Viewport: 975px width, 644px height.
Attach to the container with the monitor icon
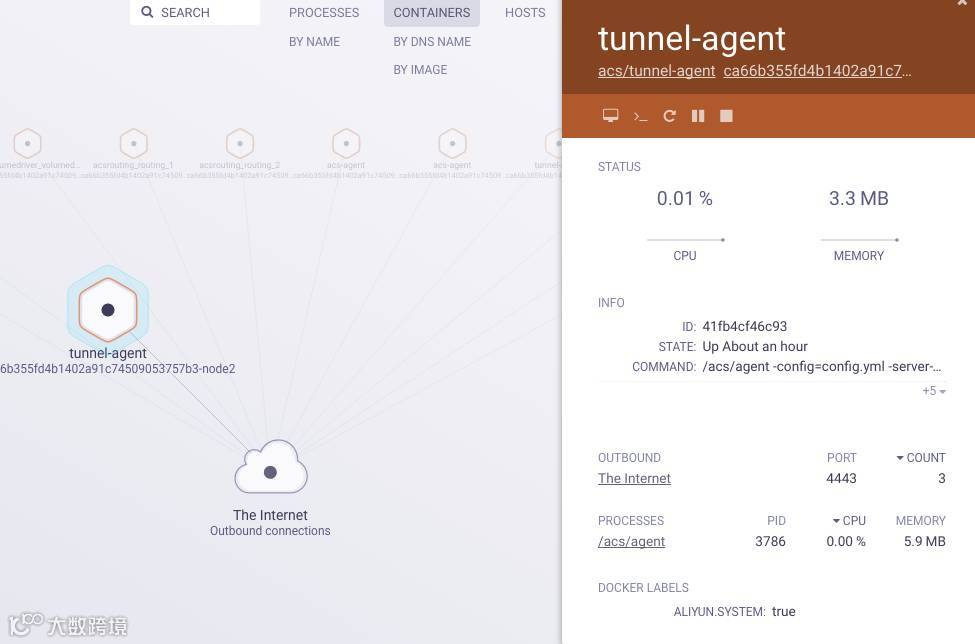click(610, 116)
